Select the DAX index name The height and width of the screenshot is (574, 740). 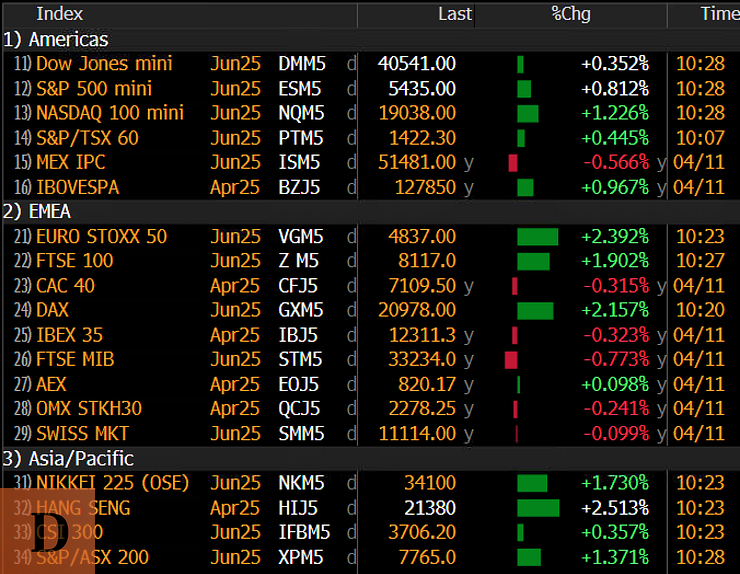point(52,310)
